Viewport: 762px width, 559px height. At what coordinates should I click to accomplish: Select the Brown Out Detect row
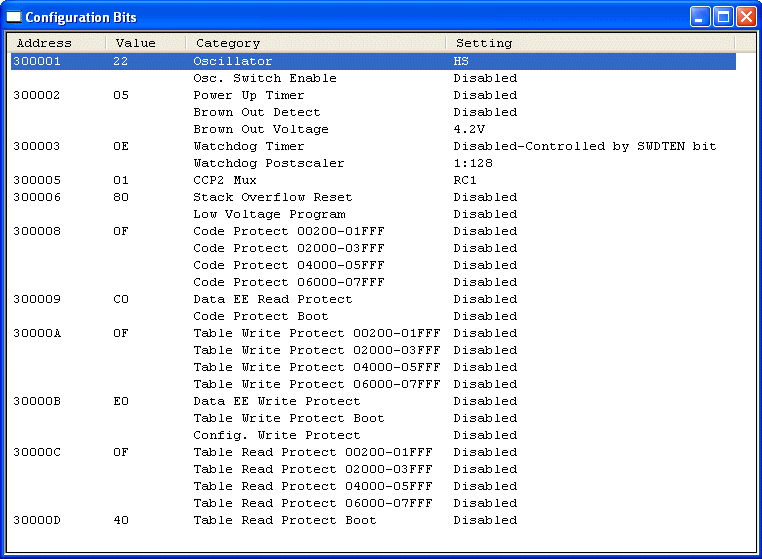[x=373, y=112]
